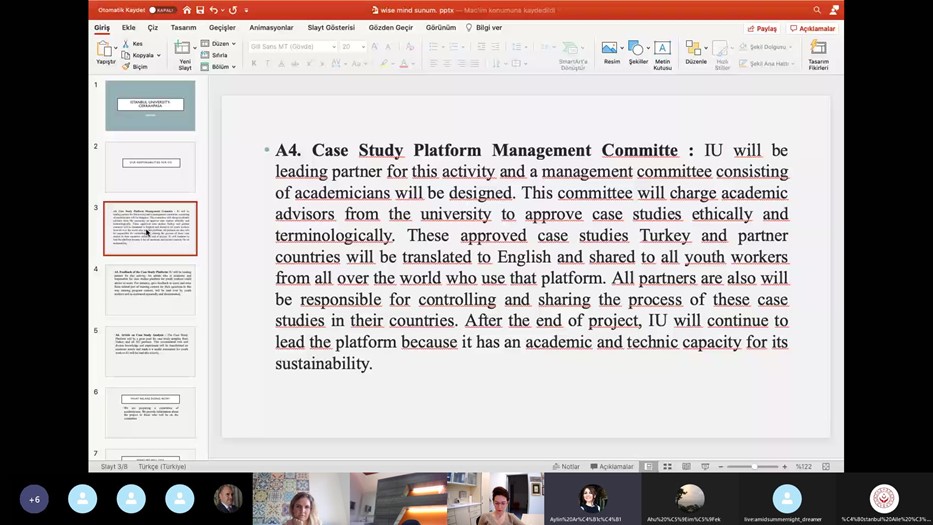The image size is (933, 525).
Task: Click the Kes scissors icon
Action: tap(125, 44)
